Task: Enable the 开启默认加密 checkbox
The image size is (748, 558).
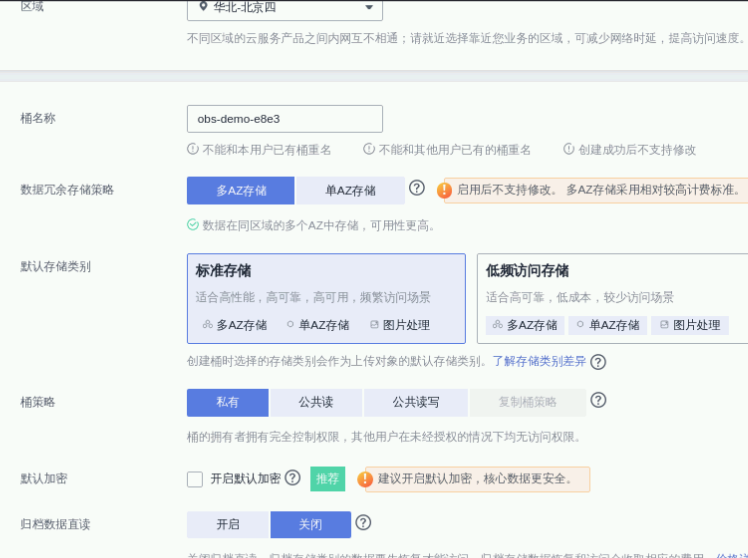Action: coord(195,479)
